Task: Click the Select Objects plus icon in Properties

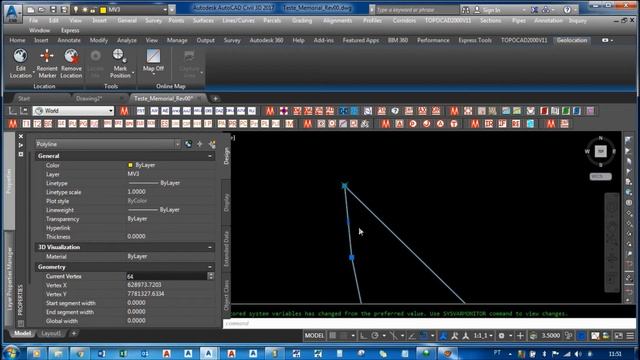Action: (200, 144)
